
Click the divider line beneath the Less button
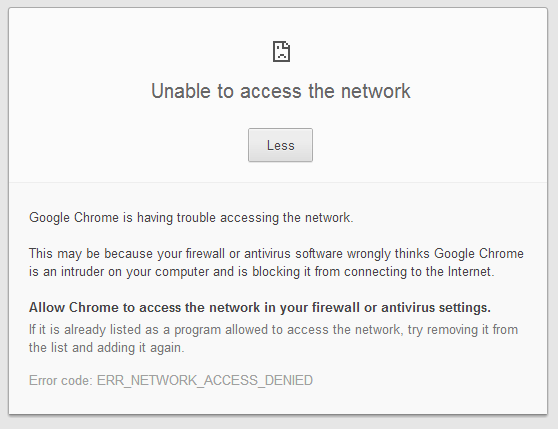tap(278, 183)
